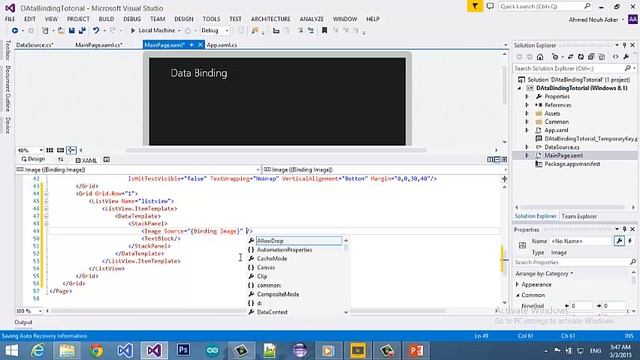Pin the Properties panel
This screenshot has width=640, height=360.
click(624, 229)
